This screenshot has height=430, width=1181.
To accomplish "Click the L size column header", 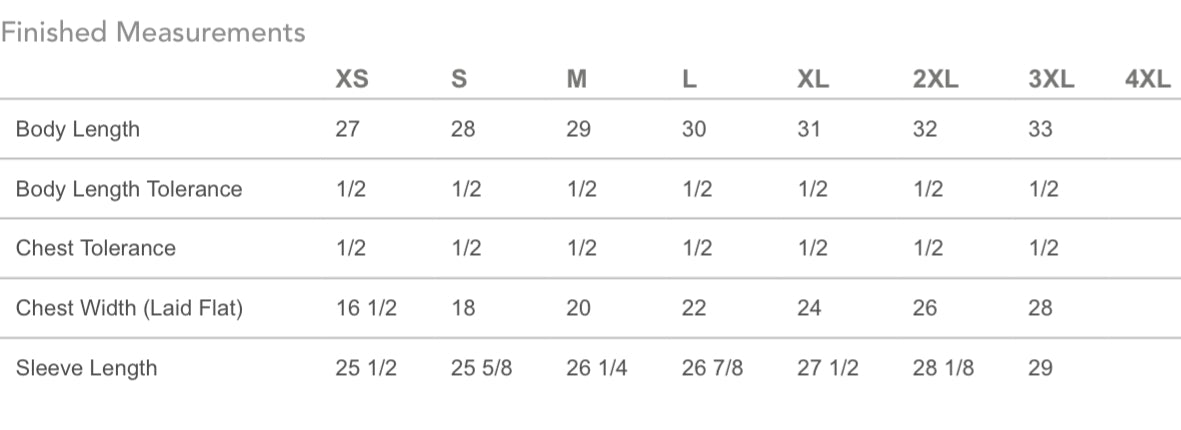I will (689, 80).
